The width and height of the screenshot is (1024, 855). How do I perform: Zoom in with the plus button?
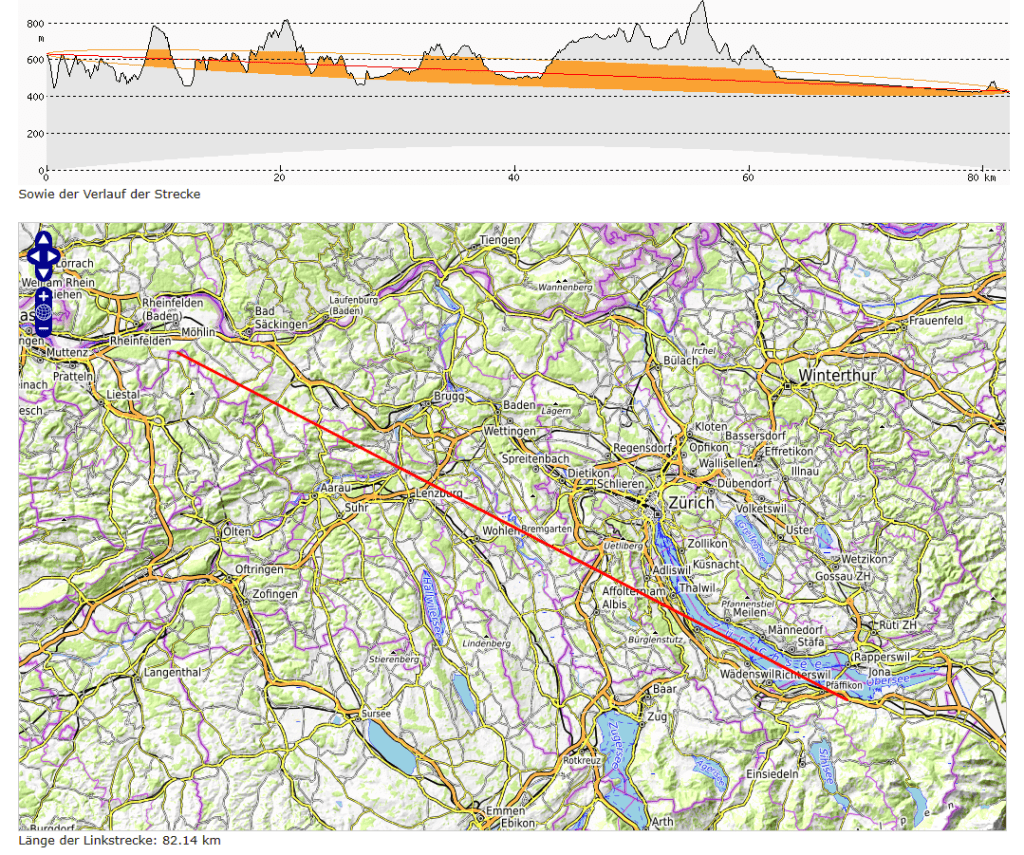click(x=43, y=297)
